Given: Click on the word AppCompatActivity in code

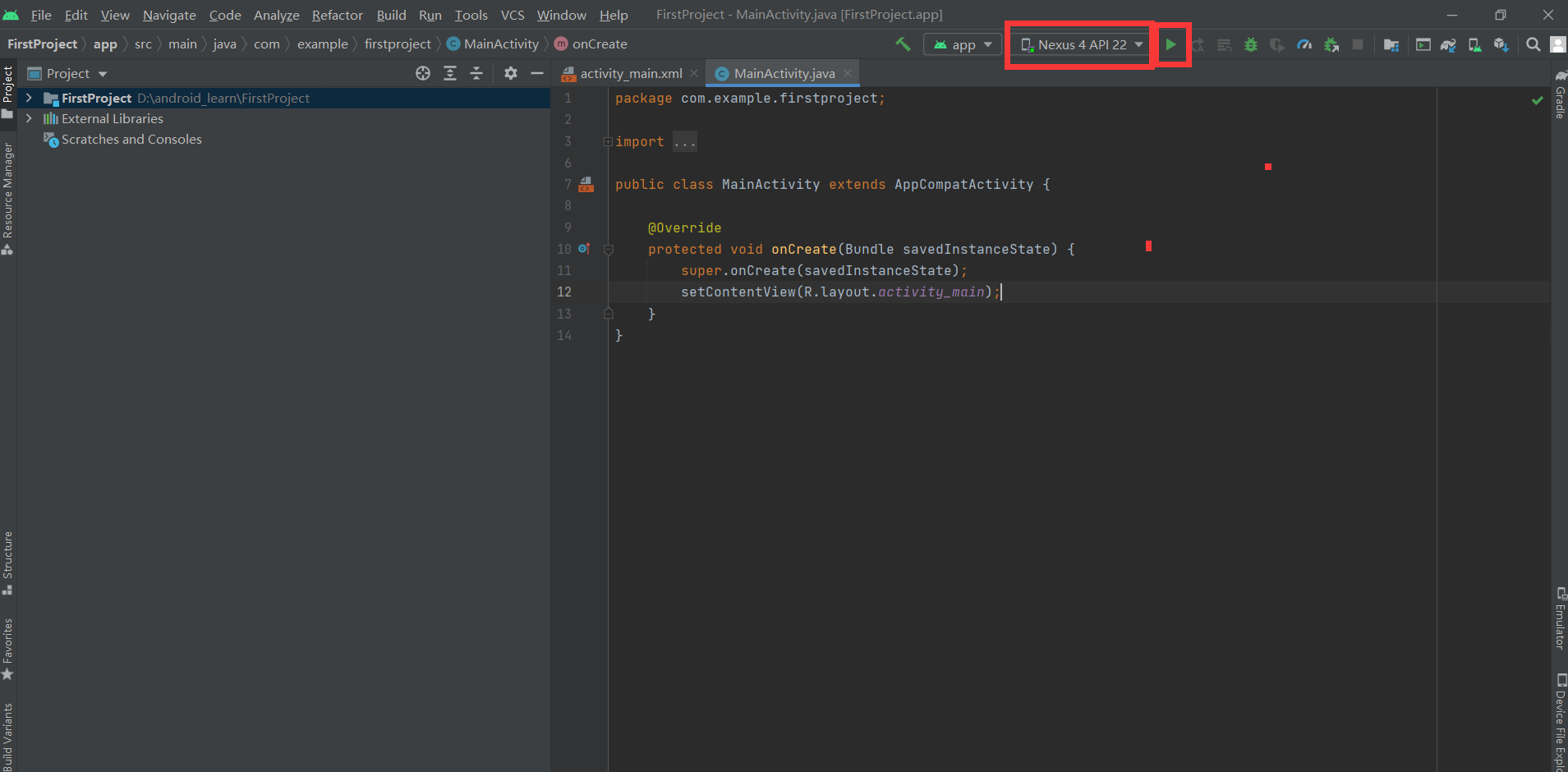Looking at the screenshot, I should pyautogui.click(x=963, y=185).
